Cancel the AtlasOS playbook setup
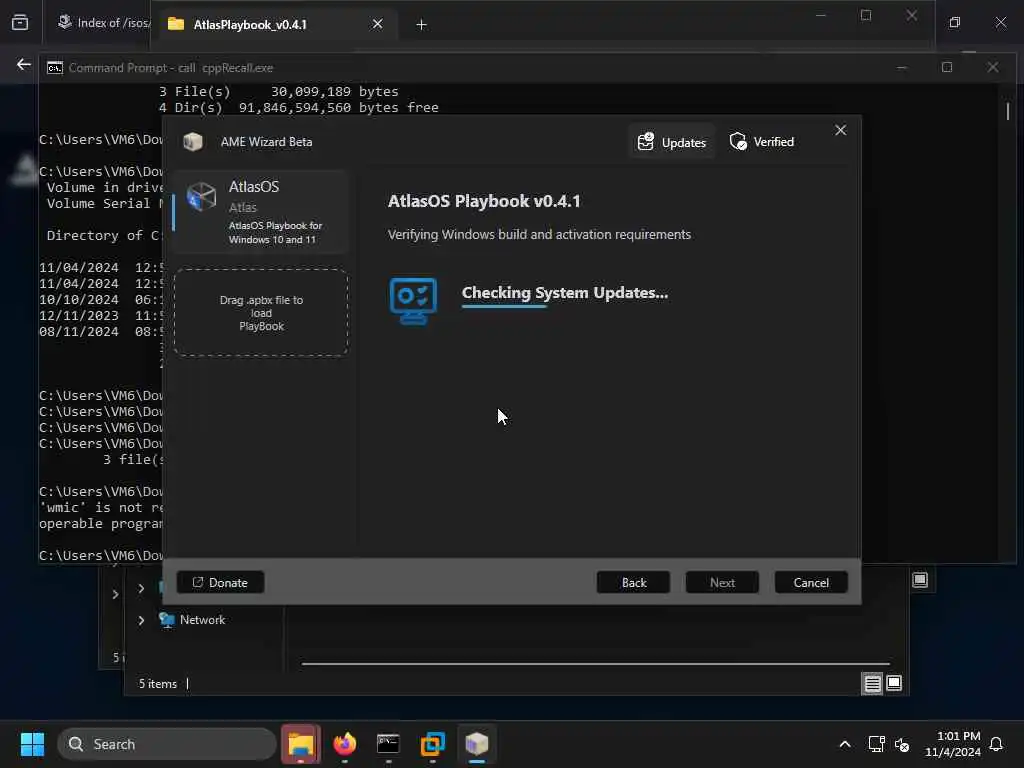The image size is (1024, 768). tap(811, 582)
